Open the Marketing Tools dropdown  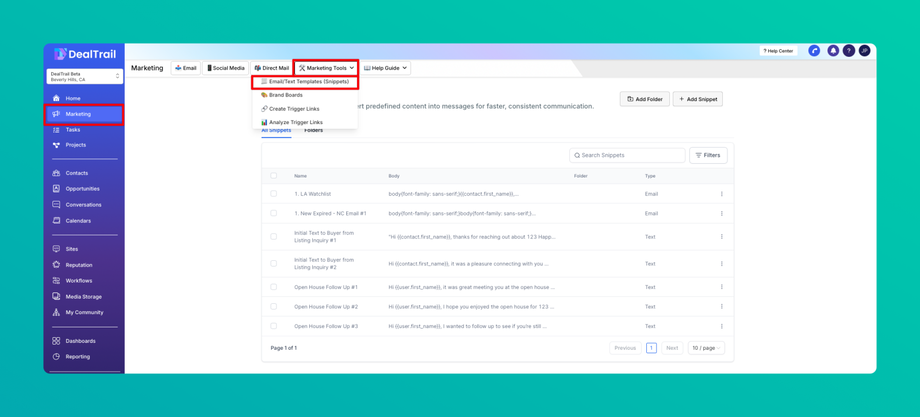326,68
